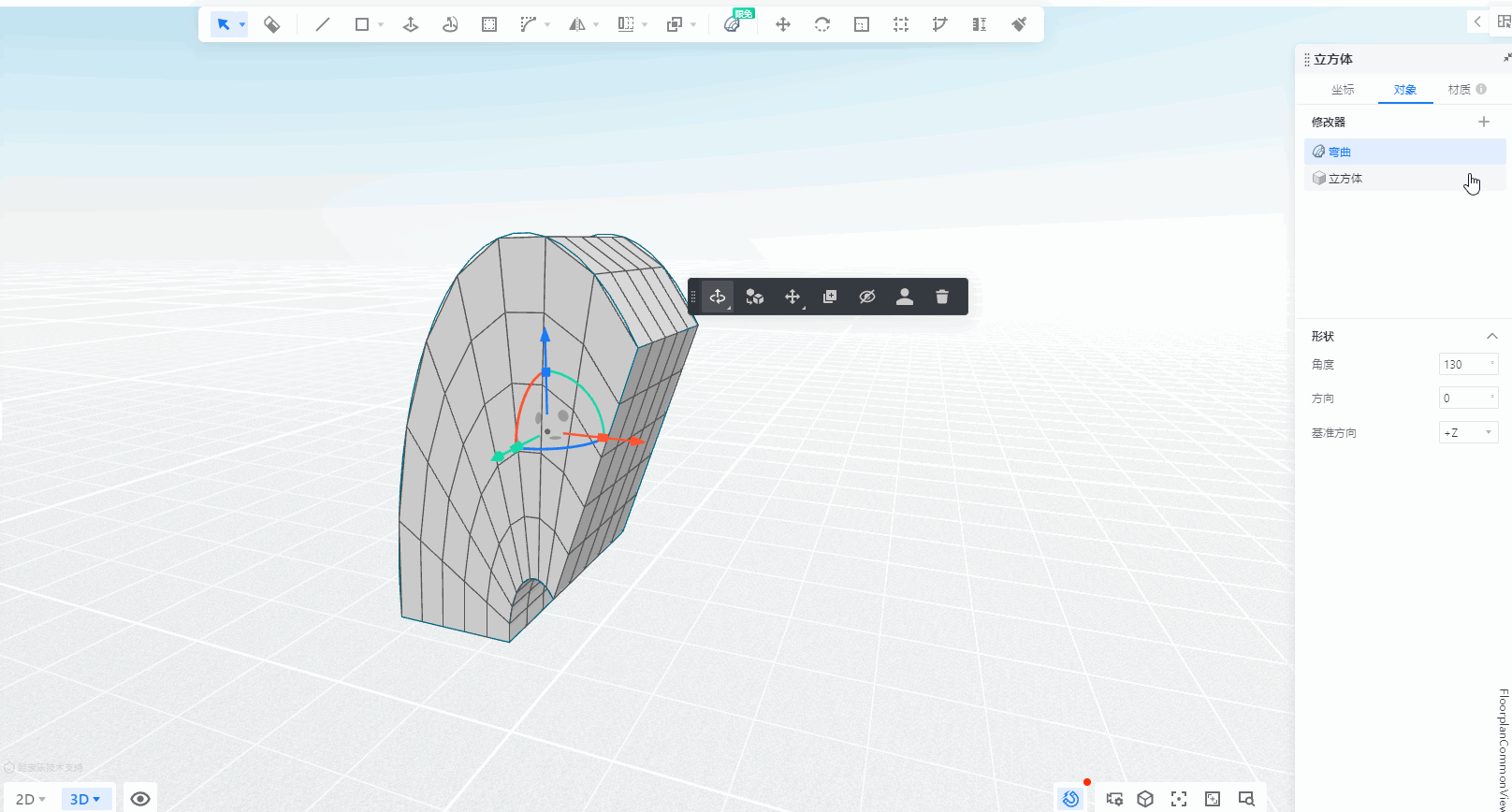1512x812 pixels.
Task: Activate the push/pull extrude tool
Action: 410,24
